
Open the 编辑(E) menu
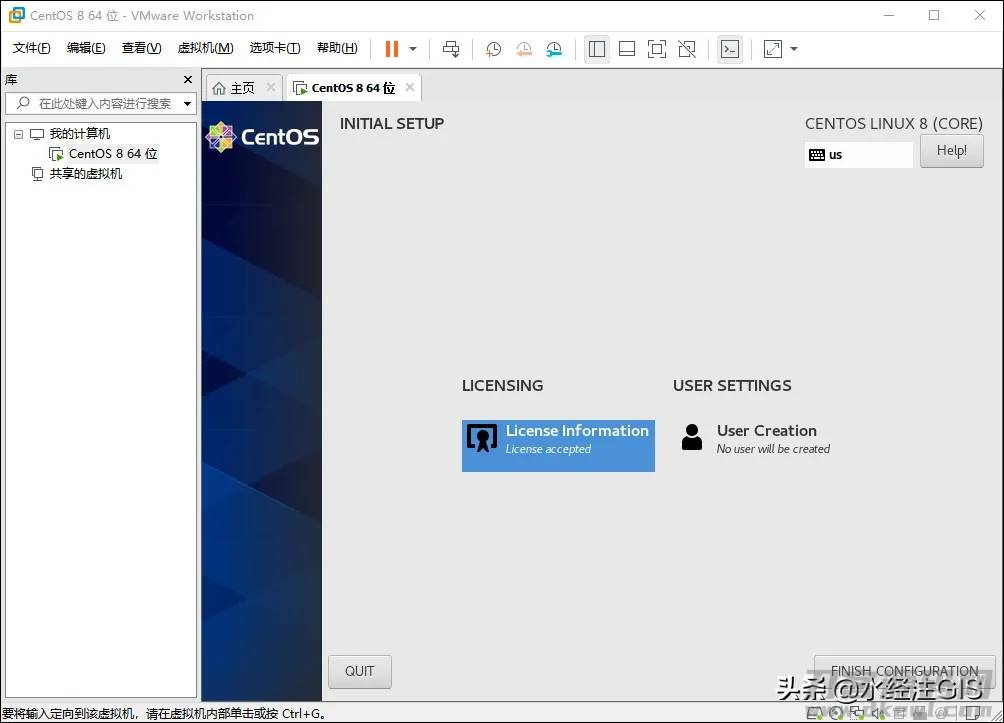click(86, 48)
